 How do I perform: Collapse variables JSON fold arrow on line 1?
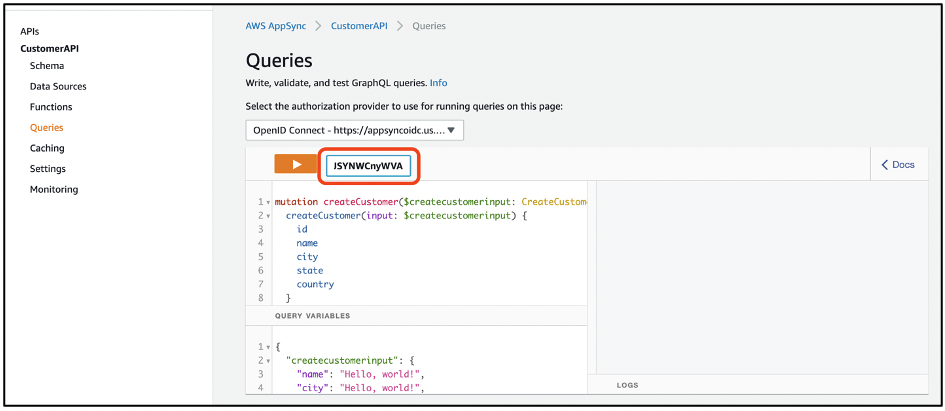coord(268,347)
